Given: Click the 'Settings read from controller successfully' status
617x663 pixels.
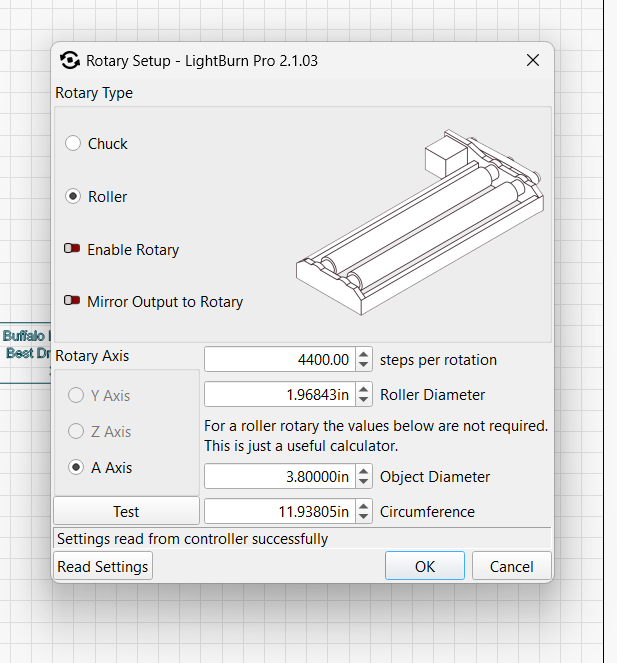Looking at the screenshot, I should click(x=192, y=539).
